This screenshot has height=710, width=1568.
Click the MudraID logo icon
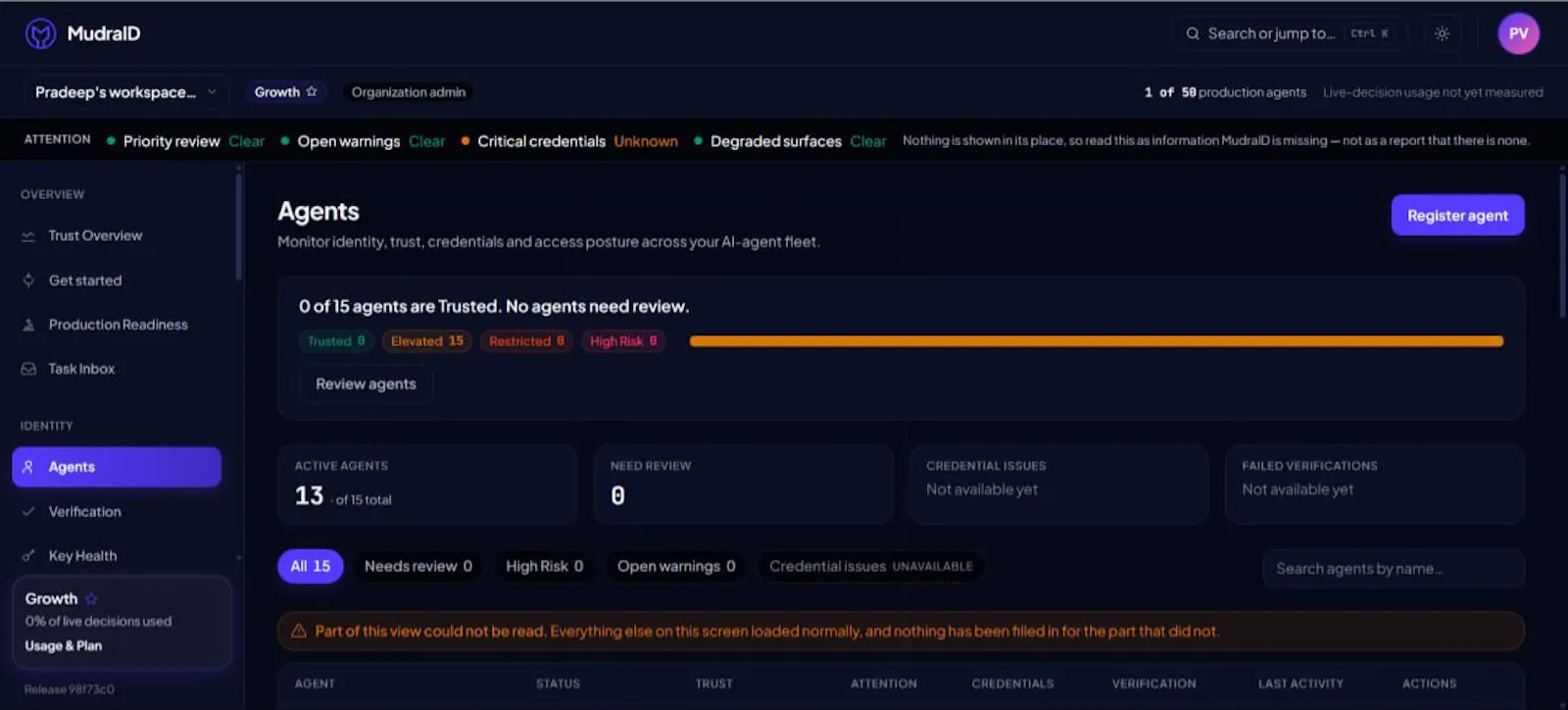(40, 33)
